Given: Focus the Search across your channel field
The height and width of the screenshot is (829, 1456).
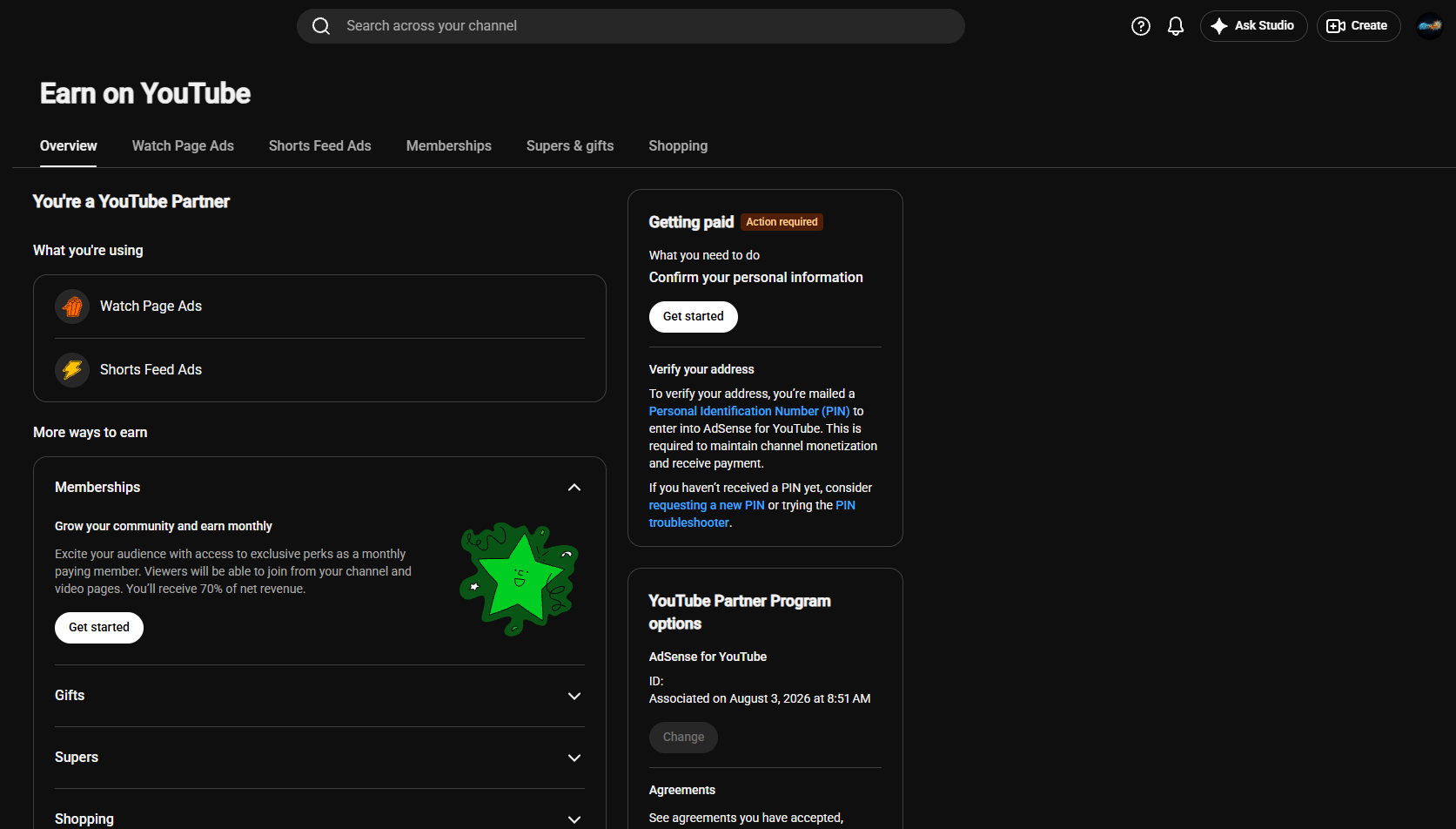Looking at the screenshot, I should 631,26.
